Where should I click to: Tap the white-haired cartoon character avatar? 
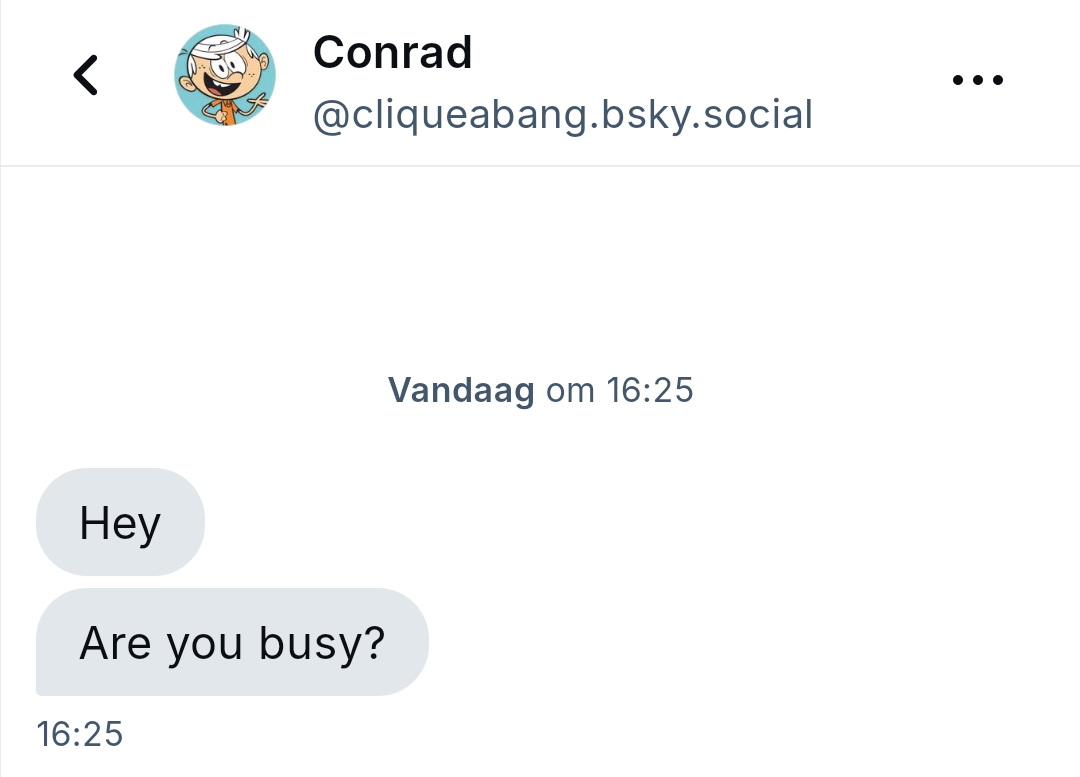tap(225, 76)
